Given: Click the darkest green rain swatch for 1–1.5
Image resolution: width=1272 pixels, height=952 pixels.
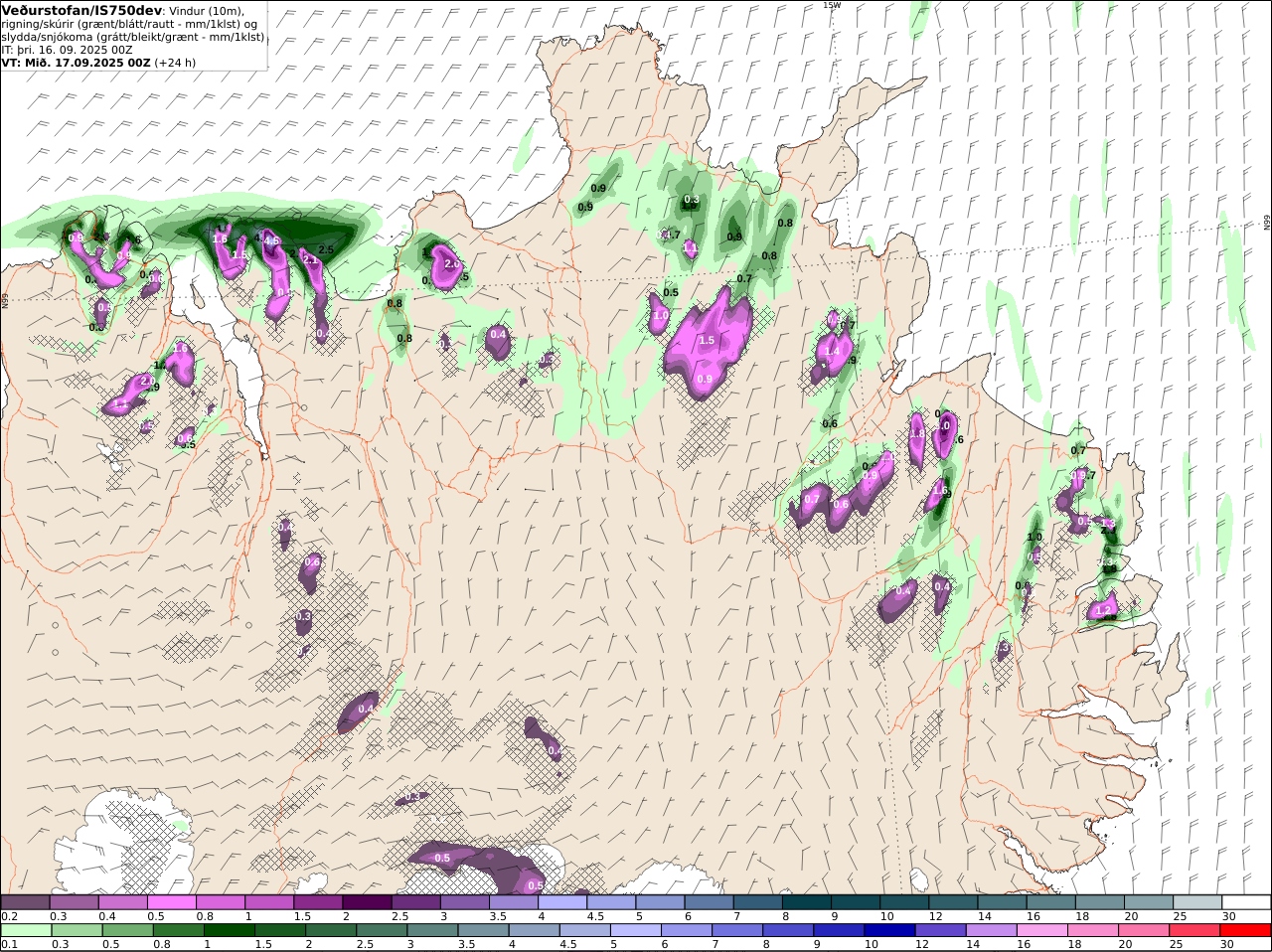Looking at the screenshot, I should click(230, 930).
